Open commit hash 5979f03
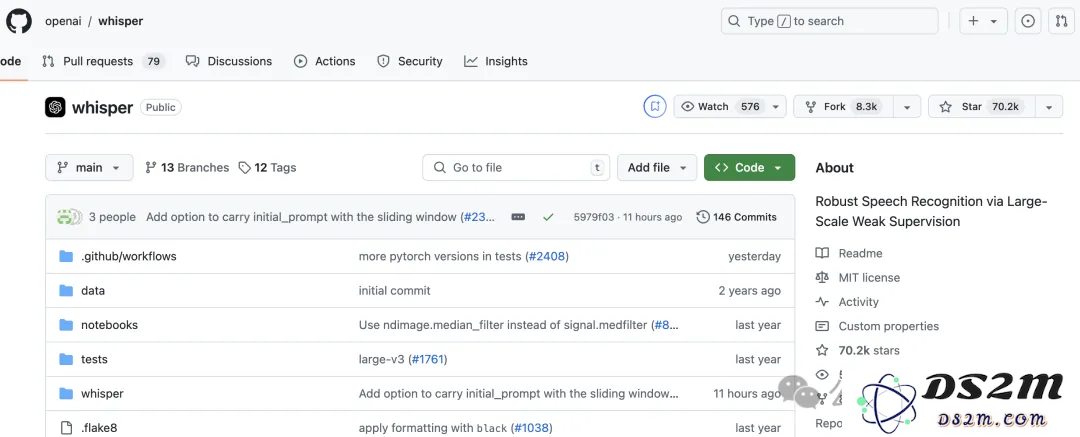The width and height of the screenshot is (1080, 437). click(595, 217)
